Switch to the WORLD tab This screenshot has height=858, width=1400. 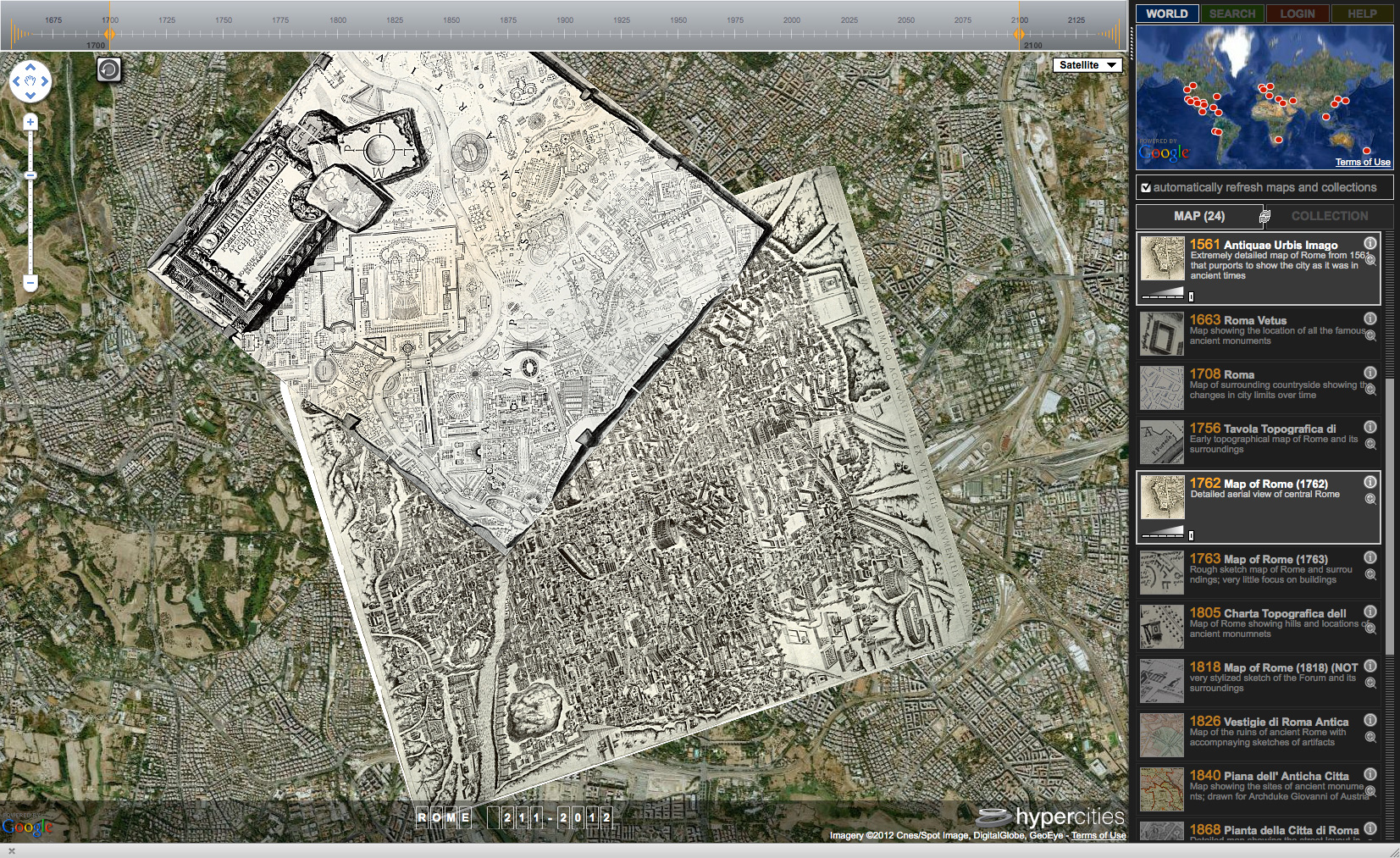coord(1167,14)
